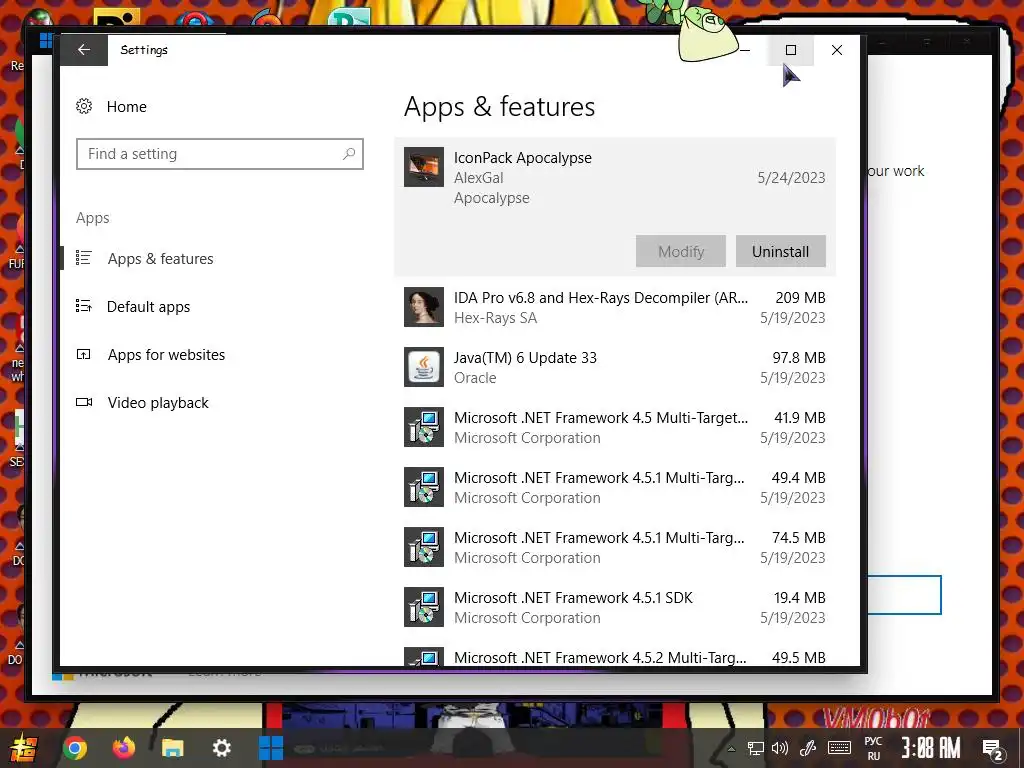Image resolution: width=1024 pixels, height=768 pixels.
Task: Select the Java(TM) 6 Update 33 entry
Action: point(615,367)
